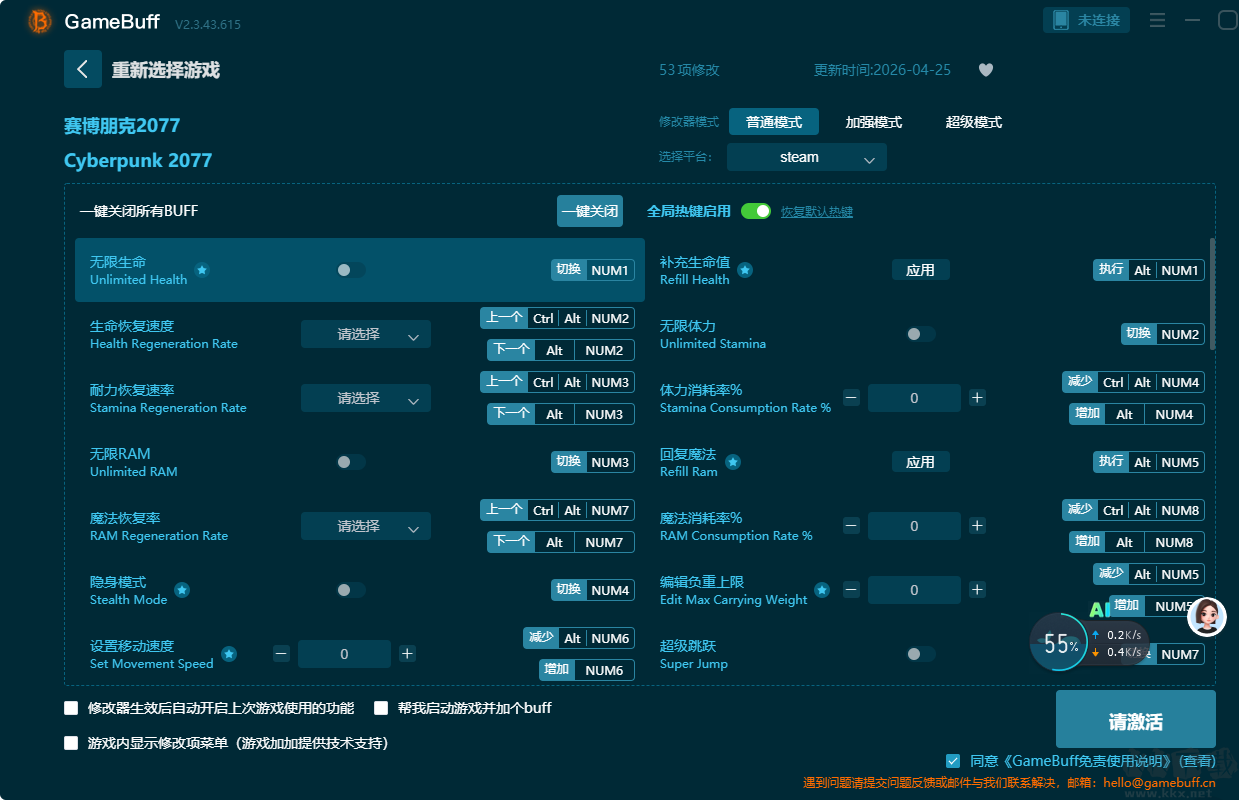Viewport: 1239px width, 800px height.
Task: Open Health Regeneration Rate 请选择 dropdown
Action: tap(366, 334)
